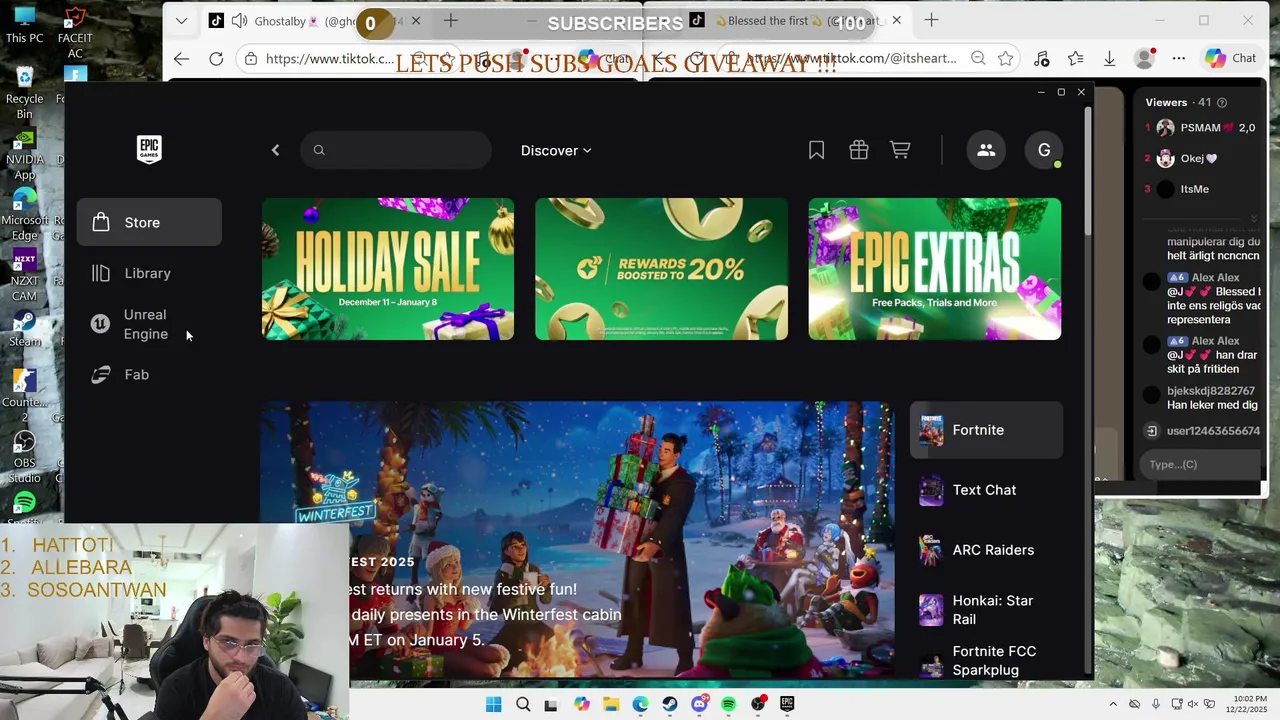Screen dimensions: 1280x720
Task: Open the shopping cart icon
Action: [900, 150]
